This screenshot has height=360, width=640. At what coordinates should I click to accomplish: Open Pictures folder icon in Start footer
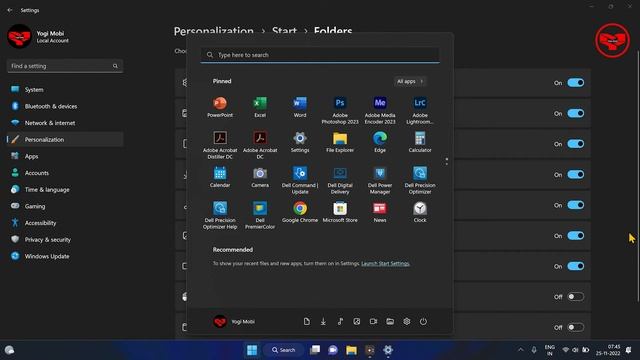(357, 322)
